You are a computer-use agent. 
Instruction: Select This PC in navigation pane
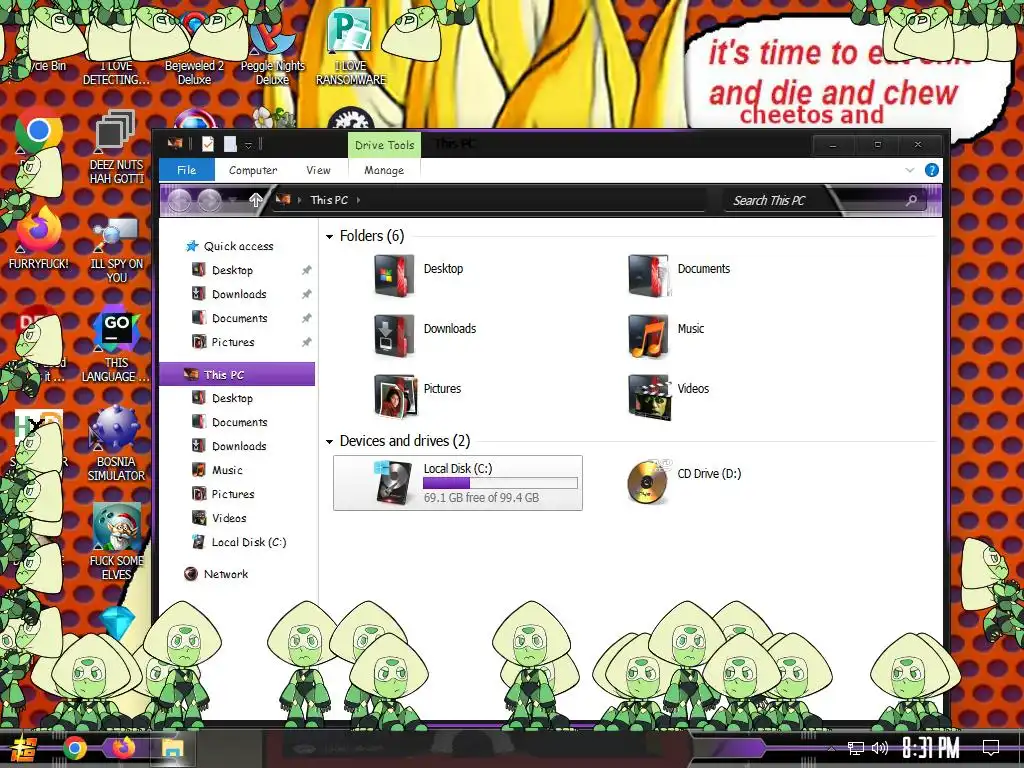coord(237,374)
